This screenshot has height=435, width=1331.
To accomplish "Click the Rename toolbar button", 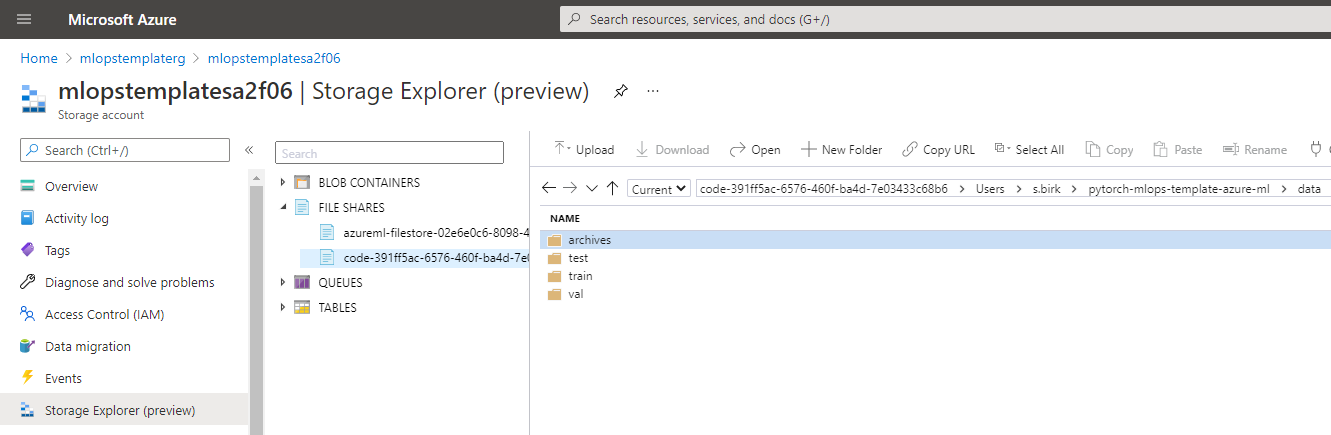I will click(1254, 149).
